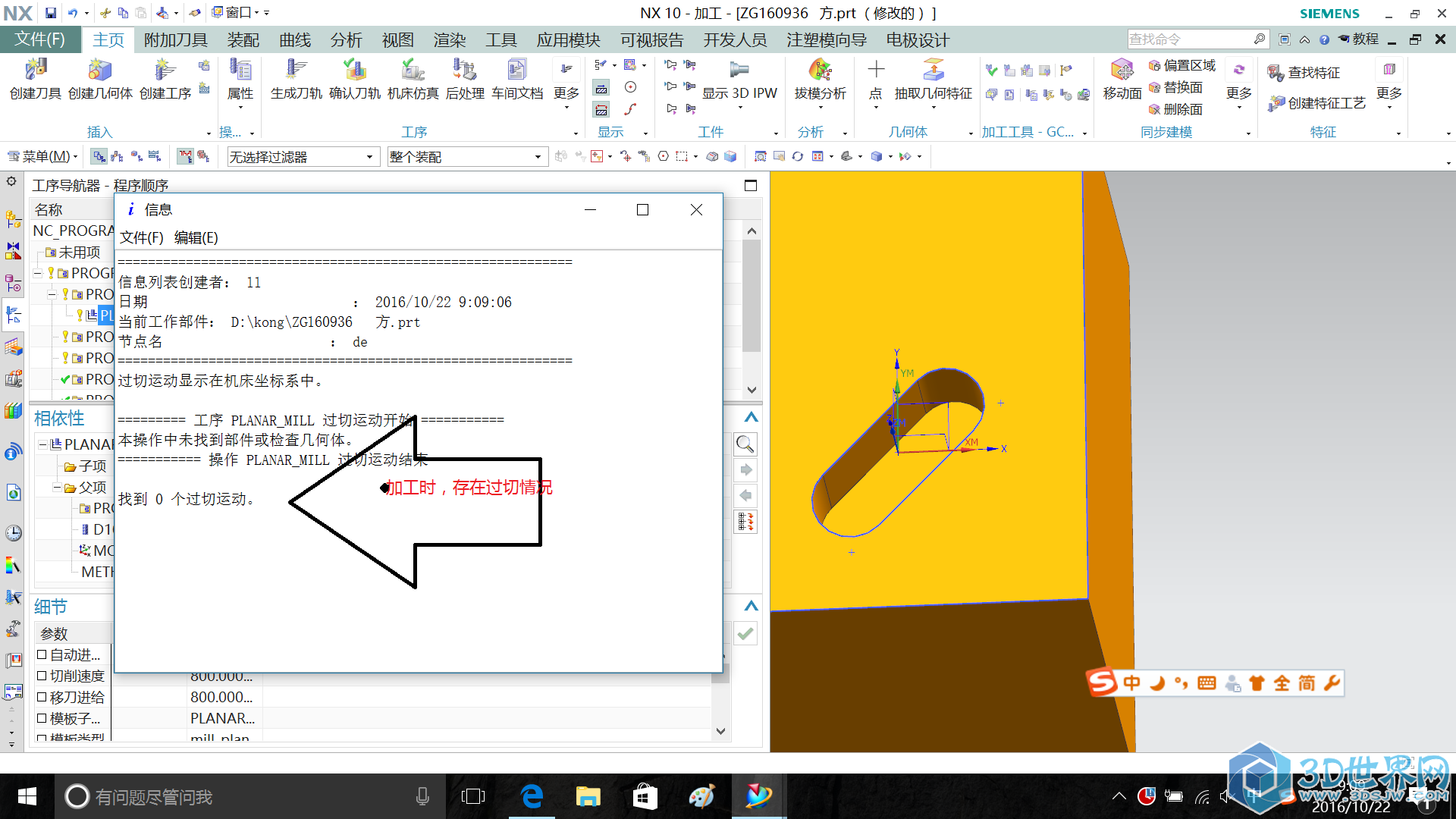This screenshot has width=1456, height=819.
Task: Collapse the 细节 section chevron
Action: coord(751,606)
